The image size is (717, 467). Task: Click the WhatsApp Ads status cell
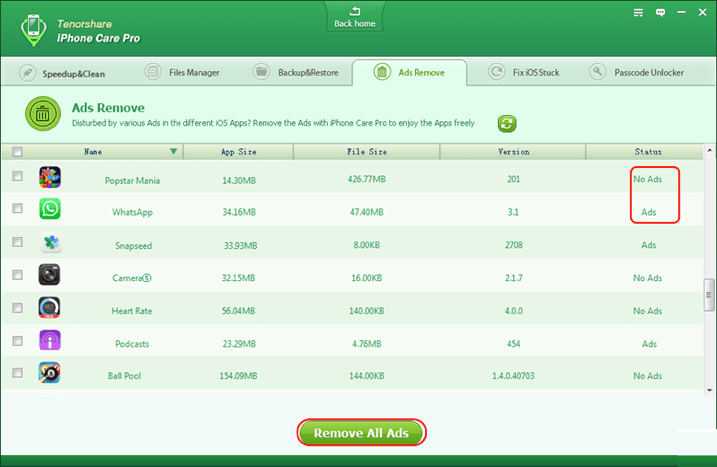pyautogui.click(x=648, y=212)
